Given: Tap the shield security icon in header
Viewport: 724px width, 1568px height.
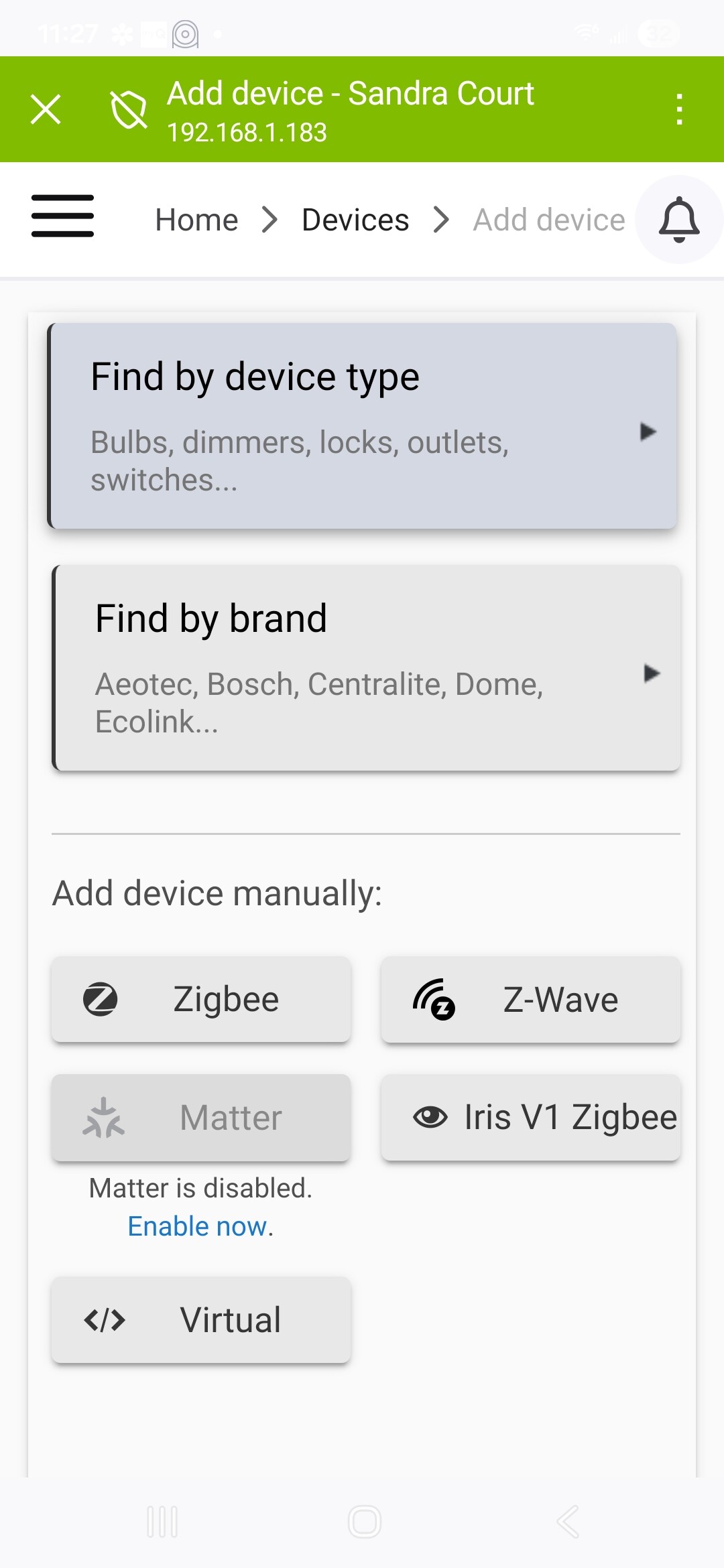Looking at the screenshot, I should 129,109.
